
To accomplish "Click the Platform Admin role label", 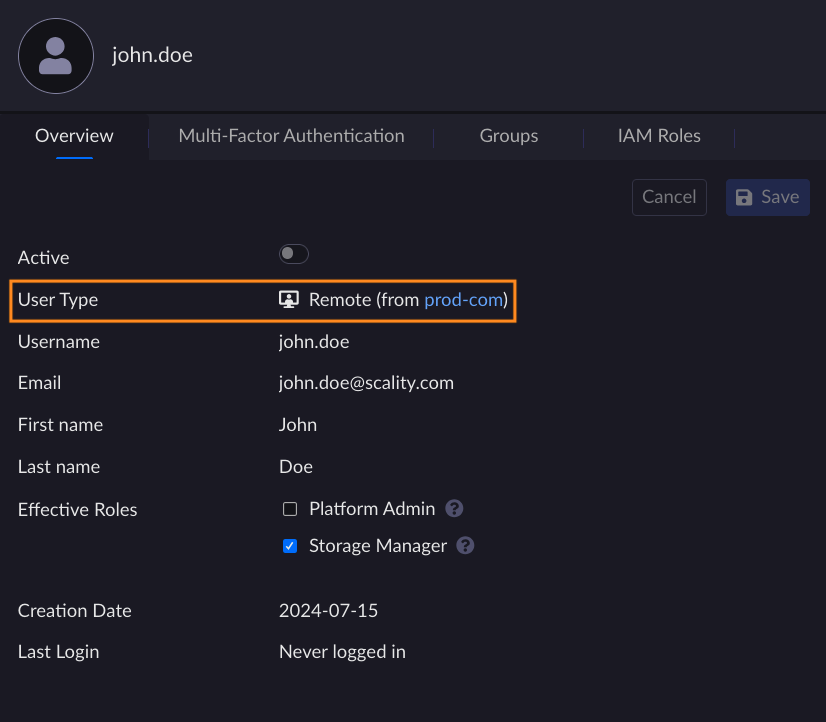I will point(372,509).
